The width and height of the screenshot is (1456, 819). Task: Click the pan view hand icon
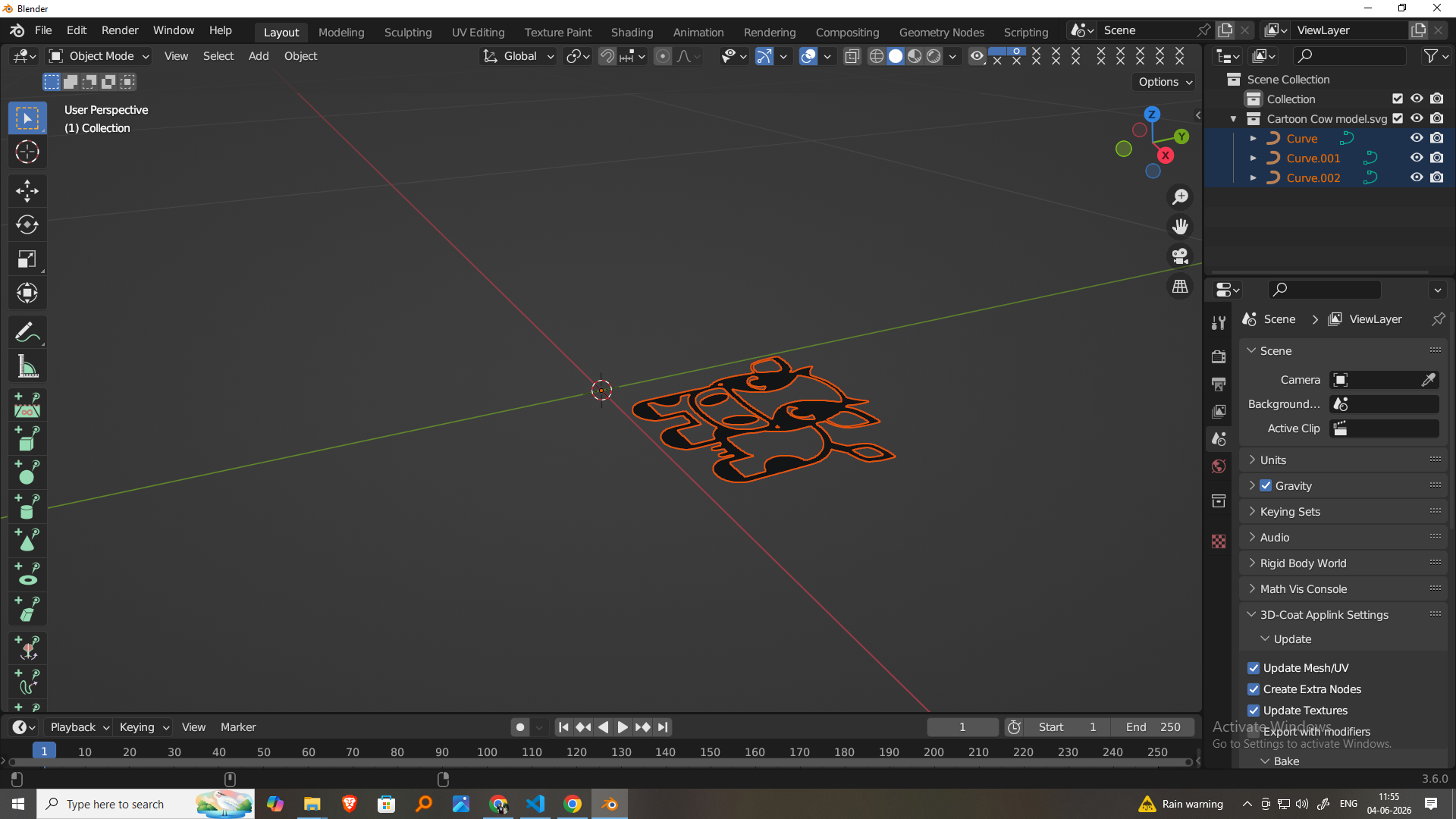(1180, 227)
